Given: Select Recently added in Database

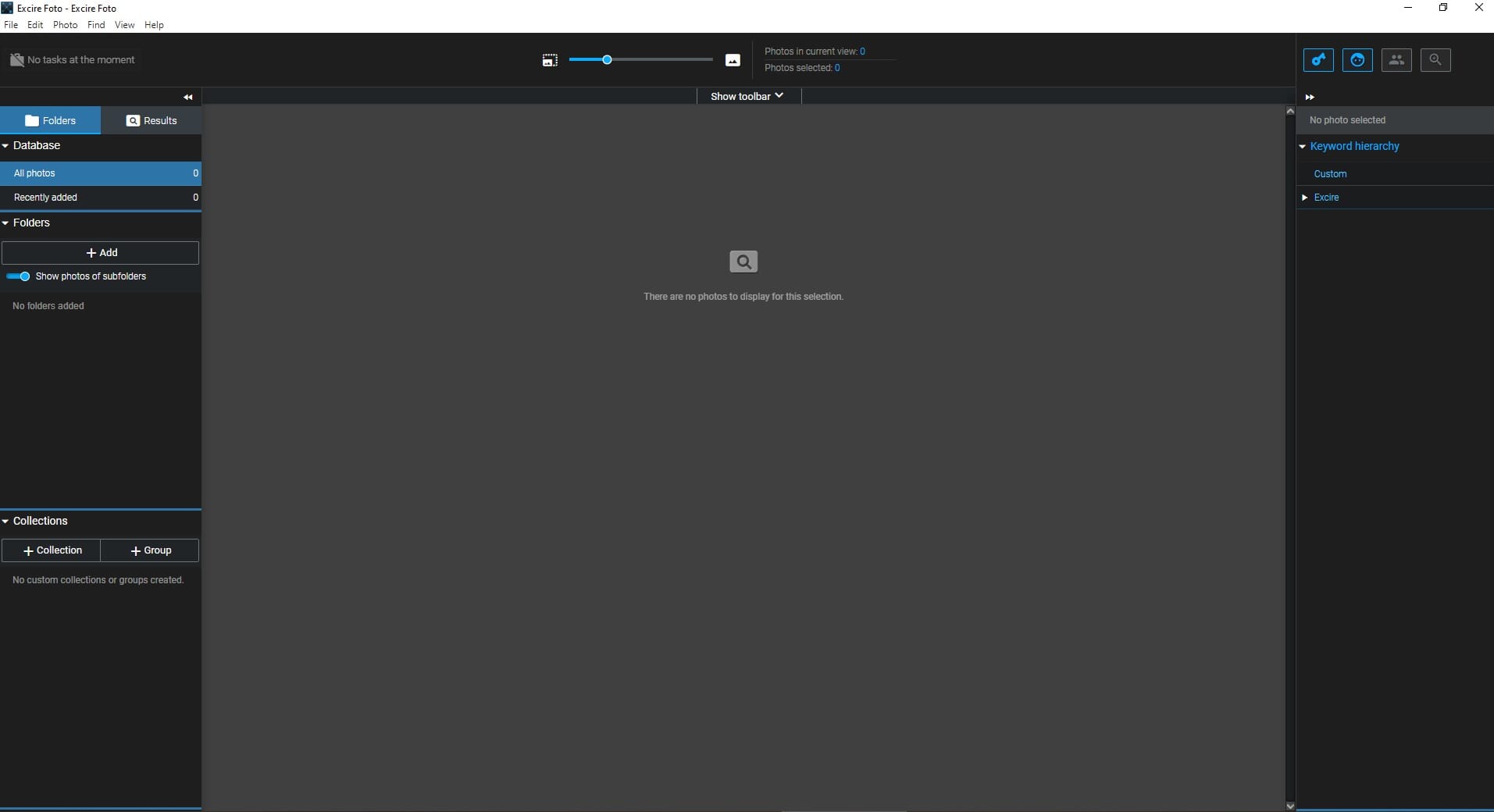Looking at the screenshot, I should point(101,198).
